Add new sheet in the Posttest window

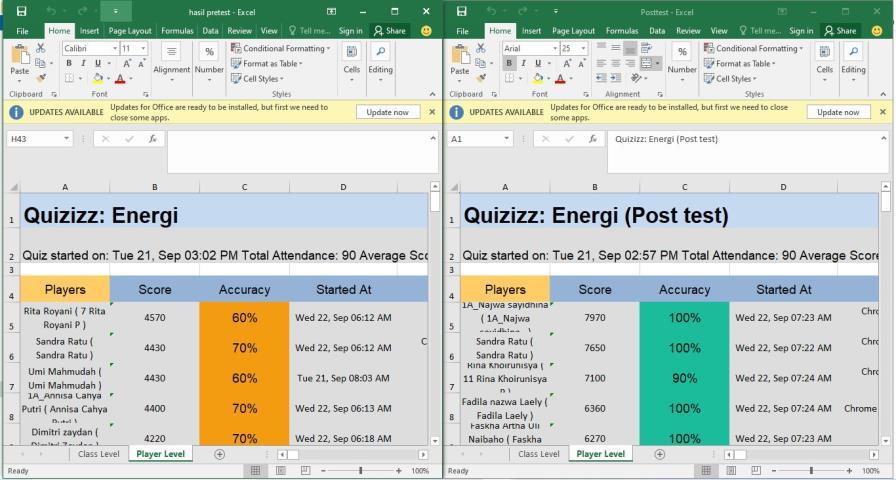pos(659,454)
